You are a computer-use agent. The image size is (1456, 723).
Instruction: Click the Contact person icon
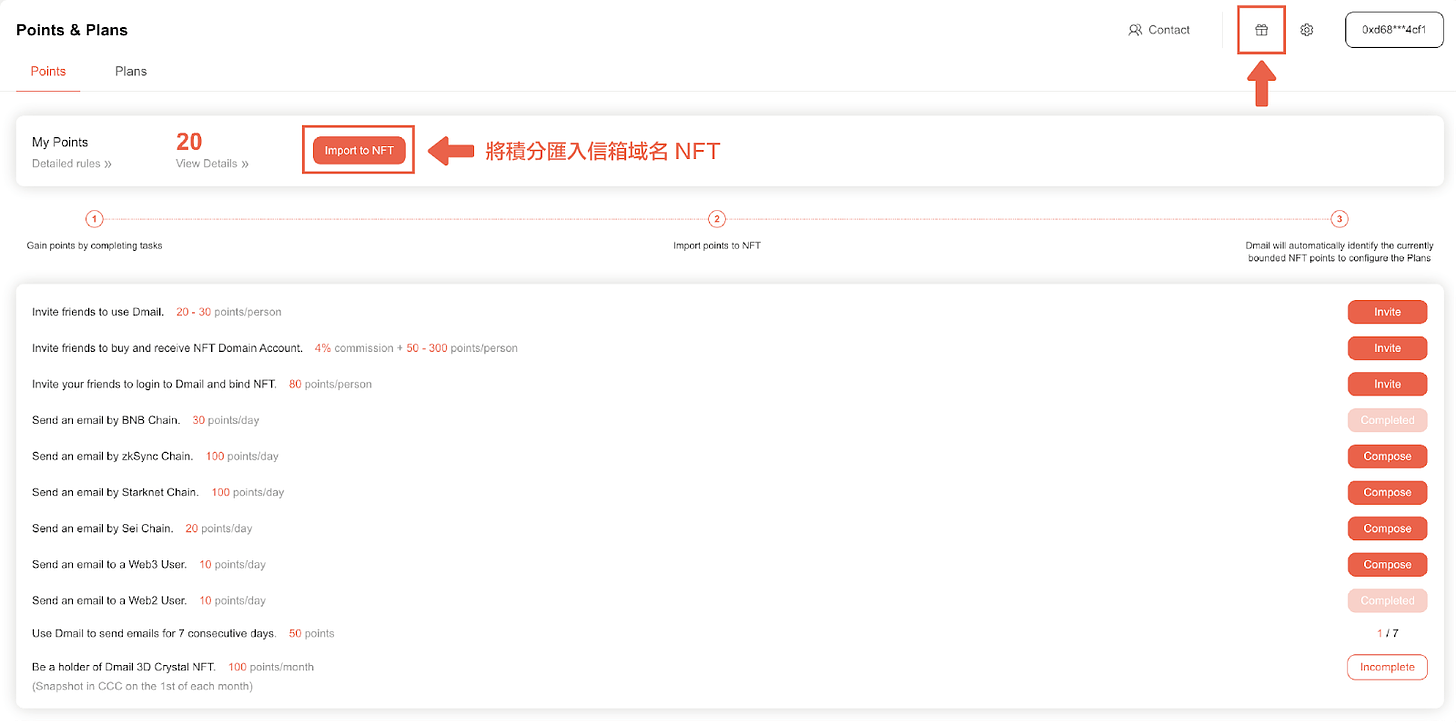tap(1135, 30)
